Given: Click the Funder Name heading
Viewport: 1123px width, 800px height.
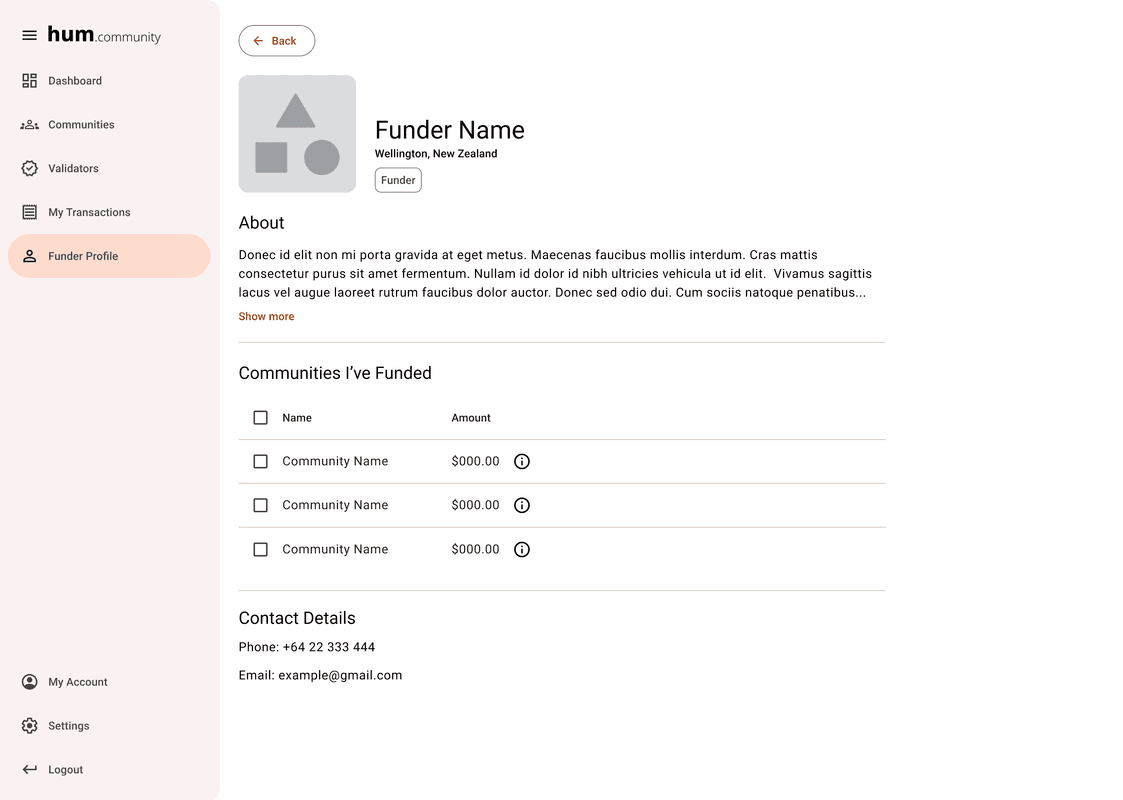Looking at the screenshot, I should [x=450, y=130].
